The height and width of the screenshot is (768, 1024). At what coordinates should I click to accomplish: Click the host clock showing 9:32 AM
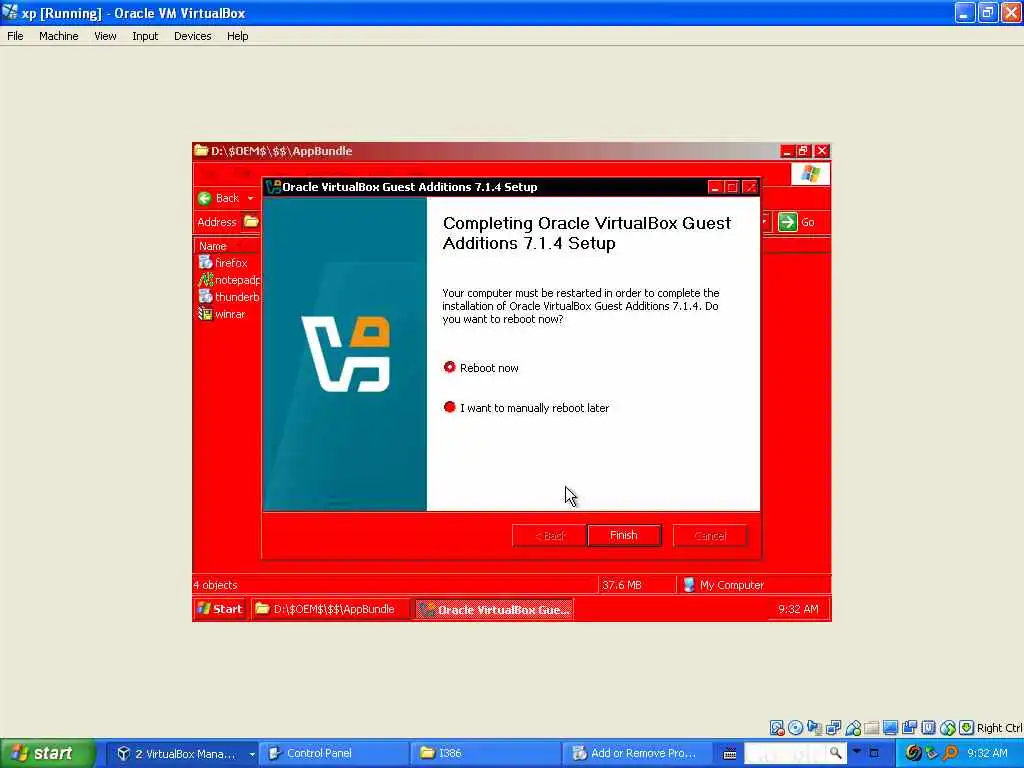coord(987,754)
